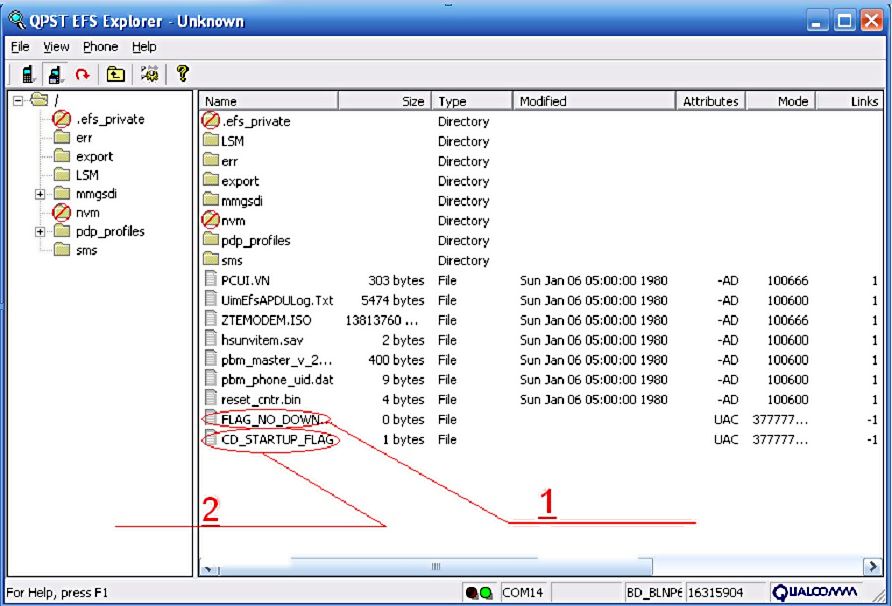Click the pdp_profiles folder icon in the tree
The width and height of the screenshot is (892, 606).
(61, 231)
